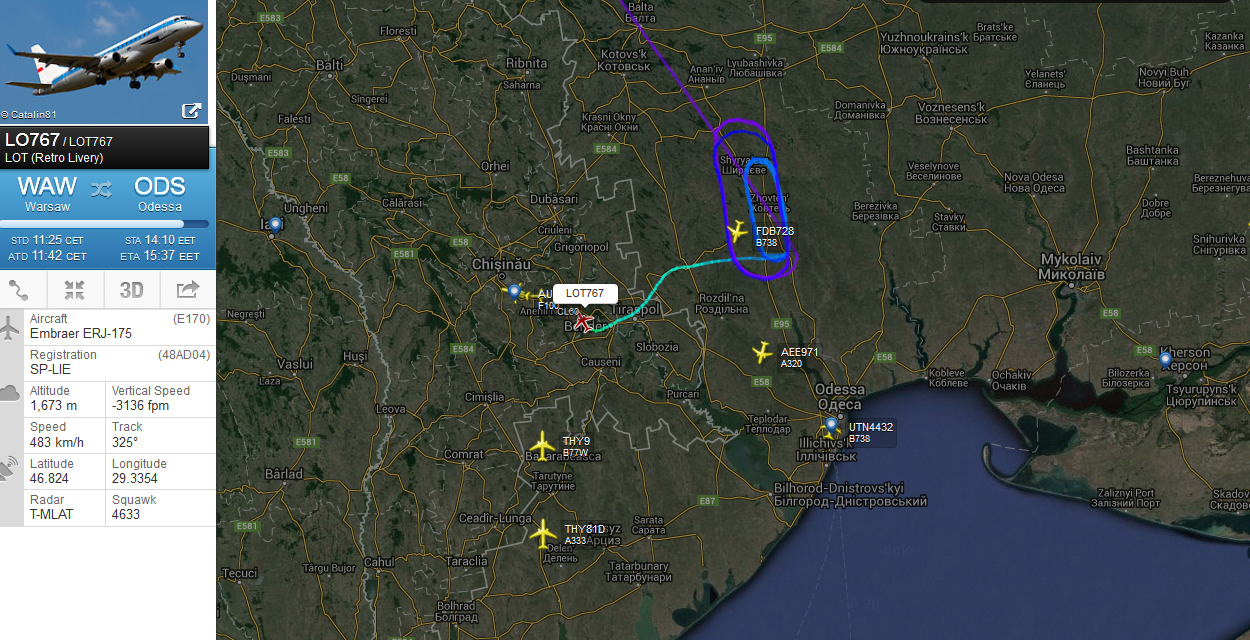Viewport: 1250px width, 640px height.
Task: Click the Chisinau airport pin marker
Action: [514, 292]
